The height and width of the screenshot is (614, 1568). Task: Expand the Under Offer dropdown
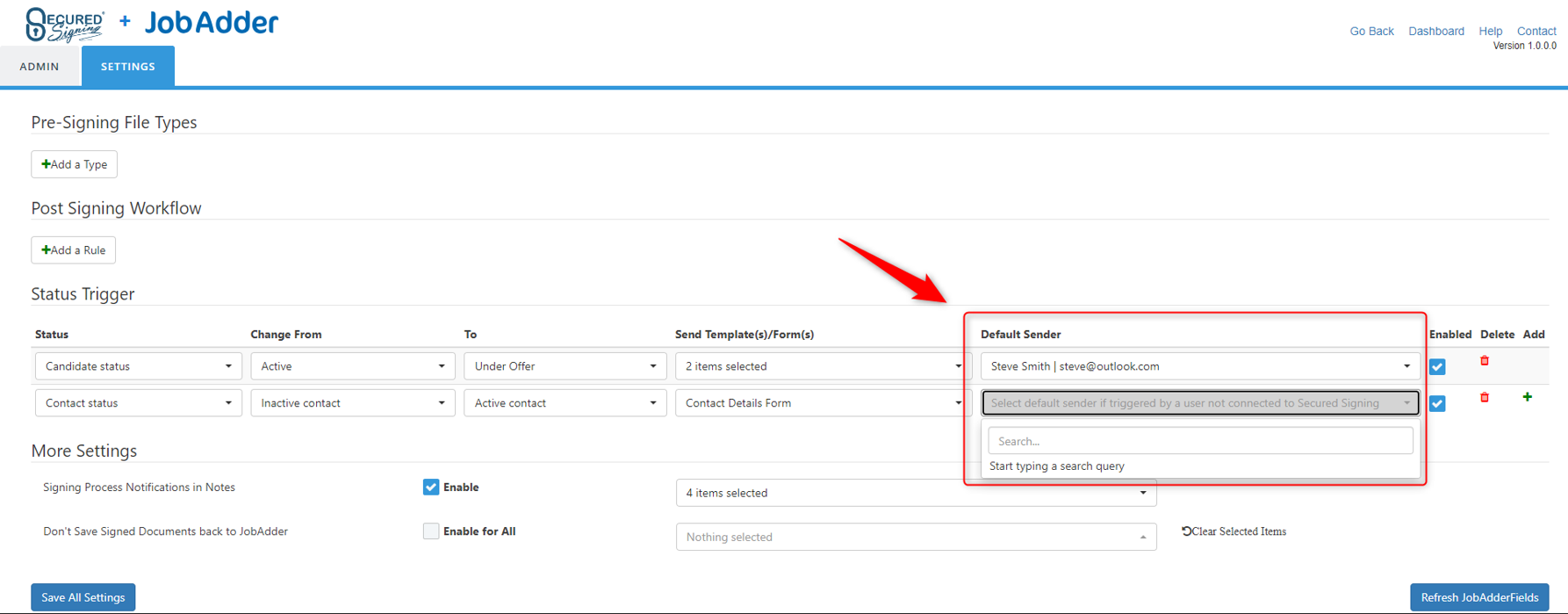pos(565,366)
